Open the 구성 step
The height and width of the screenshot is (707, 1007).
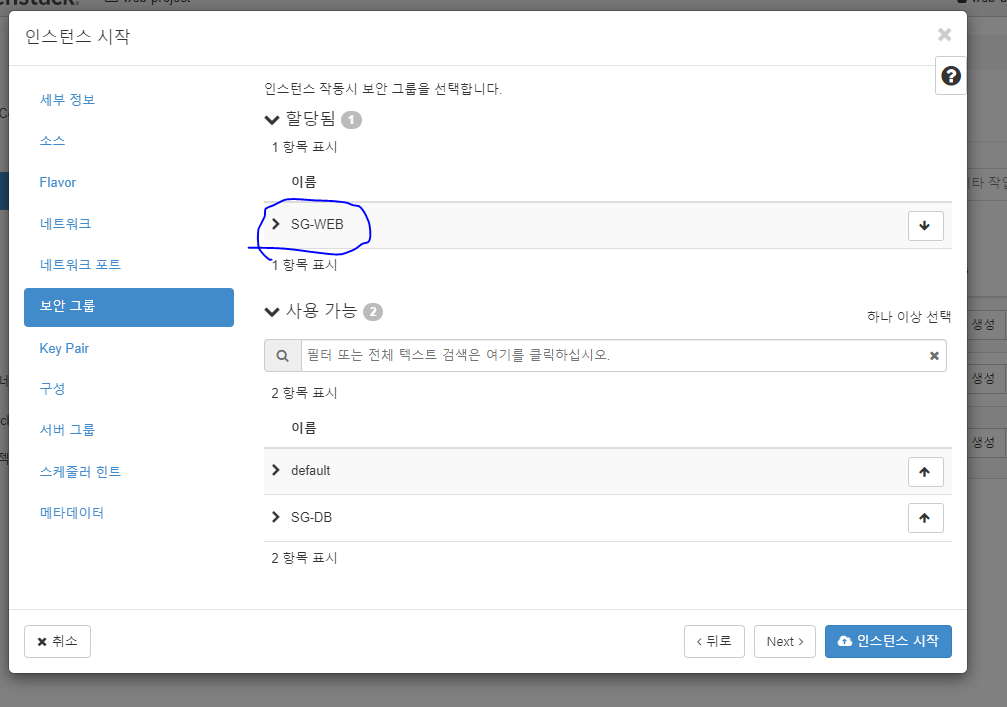(x=52, y=388)
